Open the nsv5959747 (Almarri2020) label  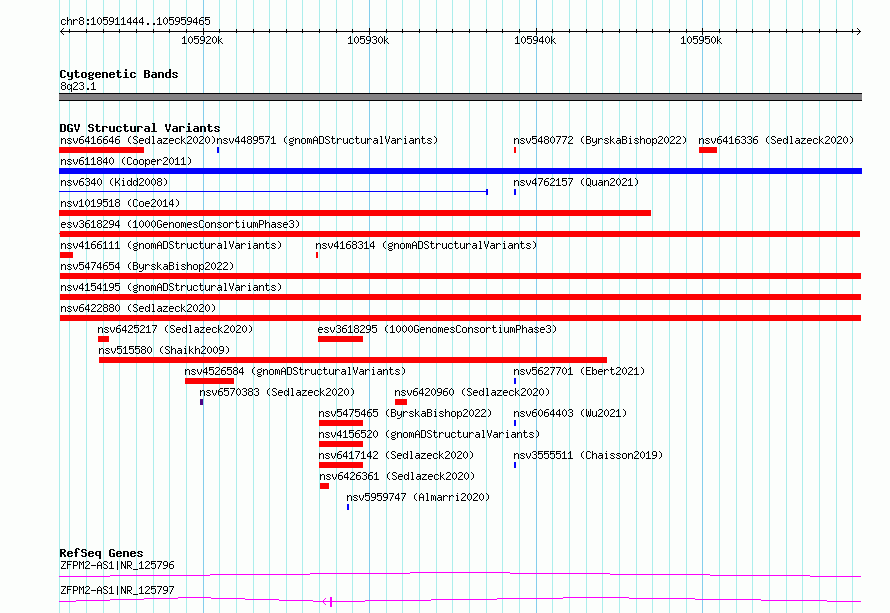418,497
